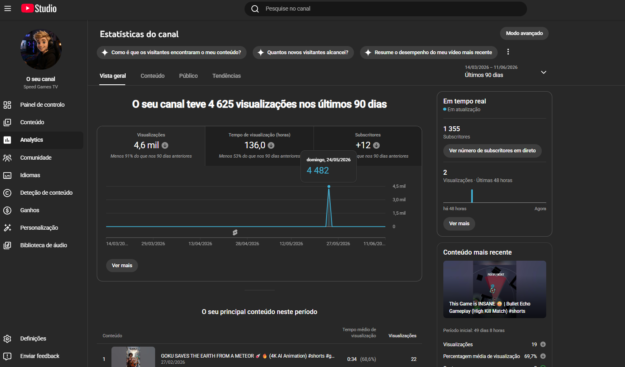Click Ver mais below the views chart
The width and height of the screenshot is (625, 367).
(x=122, y=266)
